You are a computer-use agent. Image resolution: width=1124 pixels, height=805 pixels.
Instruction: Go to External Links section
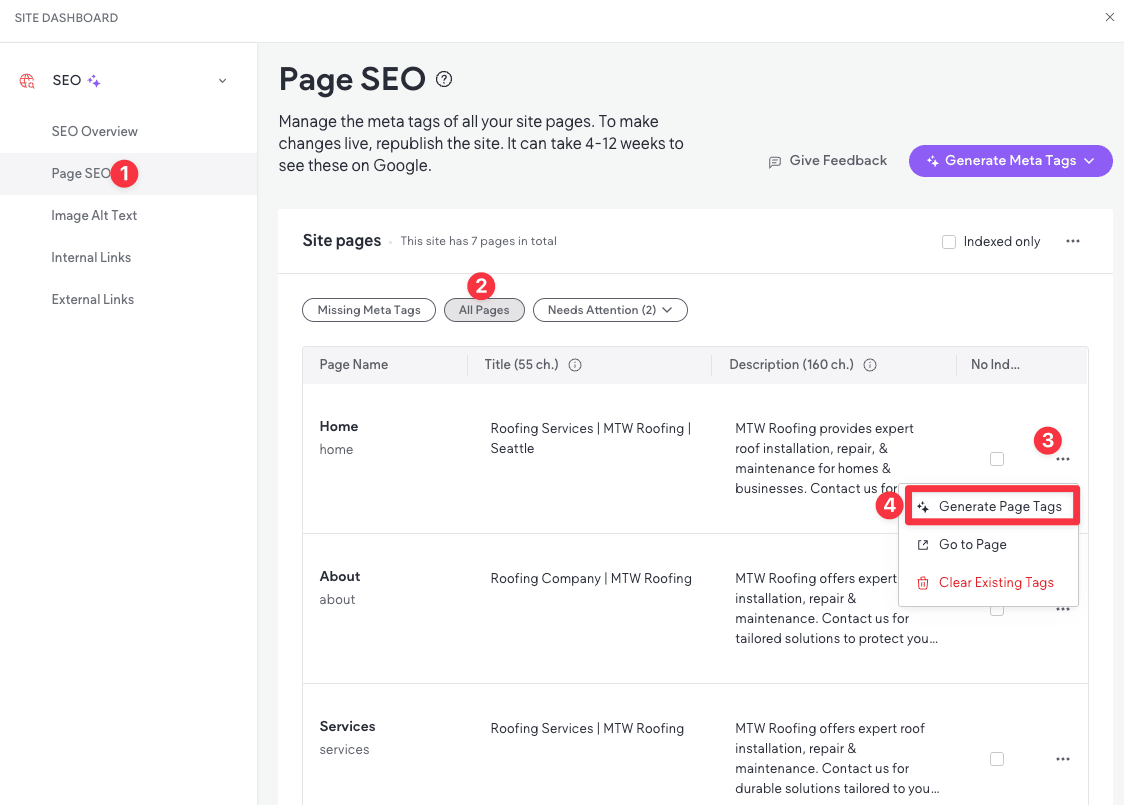[x=92, y=299]
